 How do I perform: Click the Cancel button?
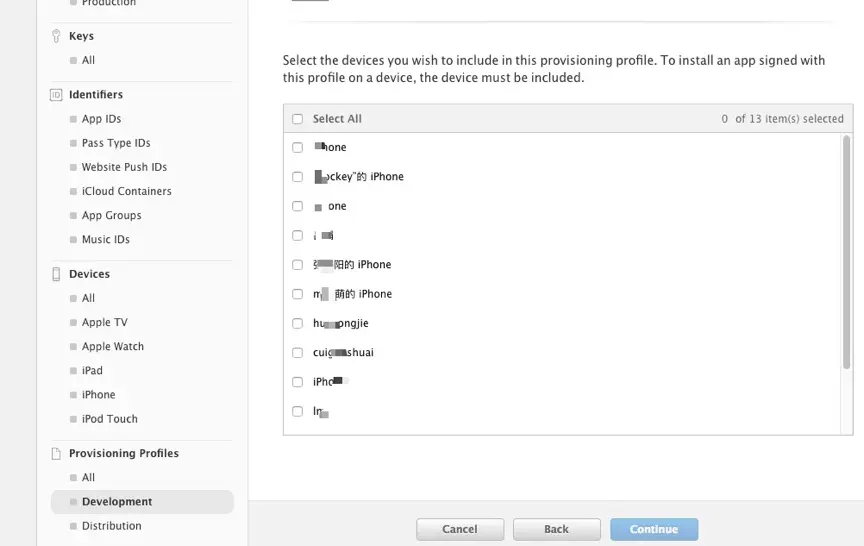click(460, 529)
